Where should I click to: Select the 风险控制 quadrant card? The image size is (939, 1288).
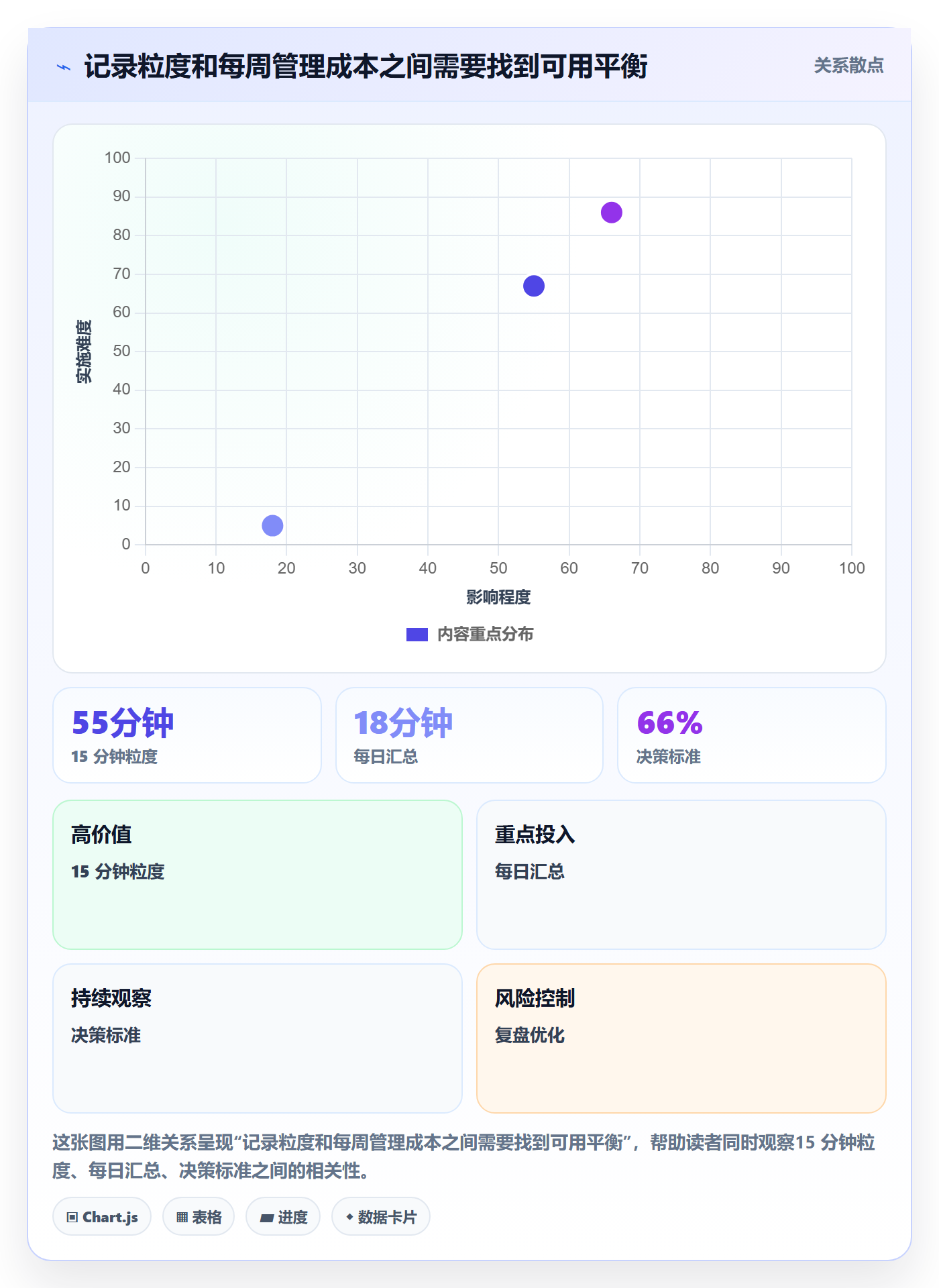coord(681,1038)
